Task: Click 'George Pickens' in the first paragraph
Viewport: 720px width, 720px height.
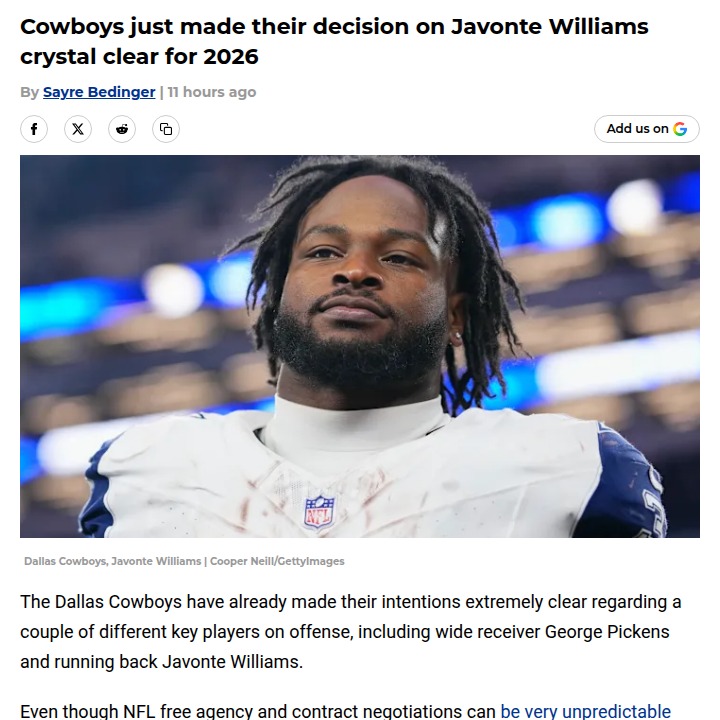Action: (x=607, y=632)
